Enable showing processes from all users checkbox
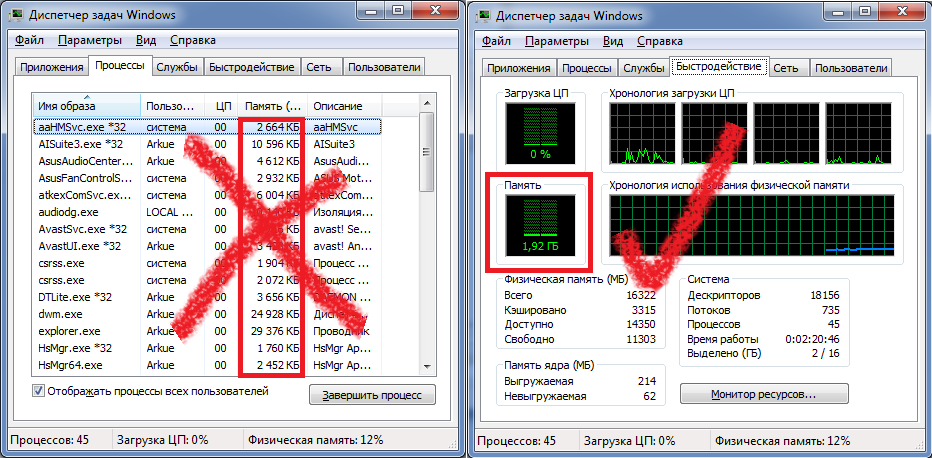Screen dimensions: 932x458 (39, 391)
